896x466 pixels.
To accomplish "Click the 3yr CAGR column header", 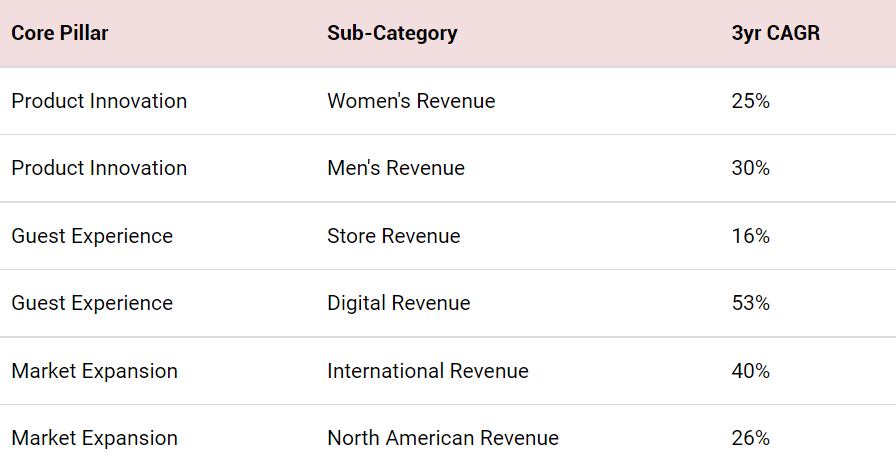I will pos(775,33).
